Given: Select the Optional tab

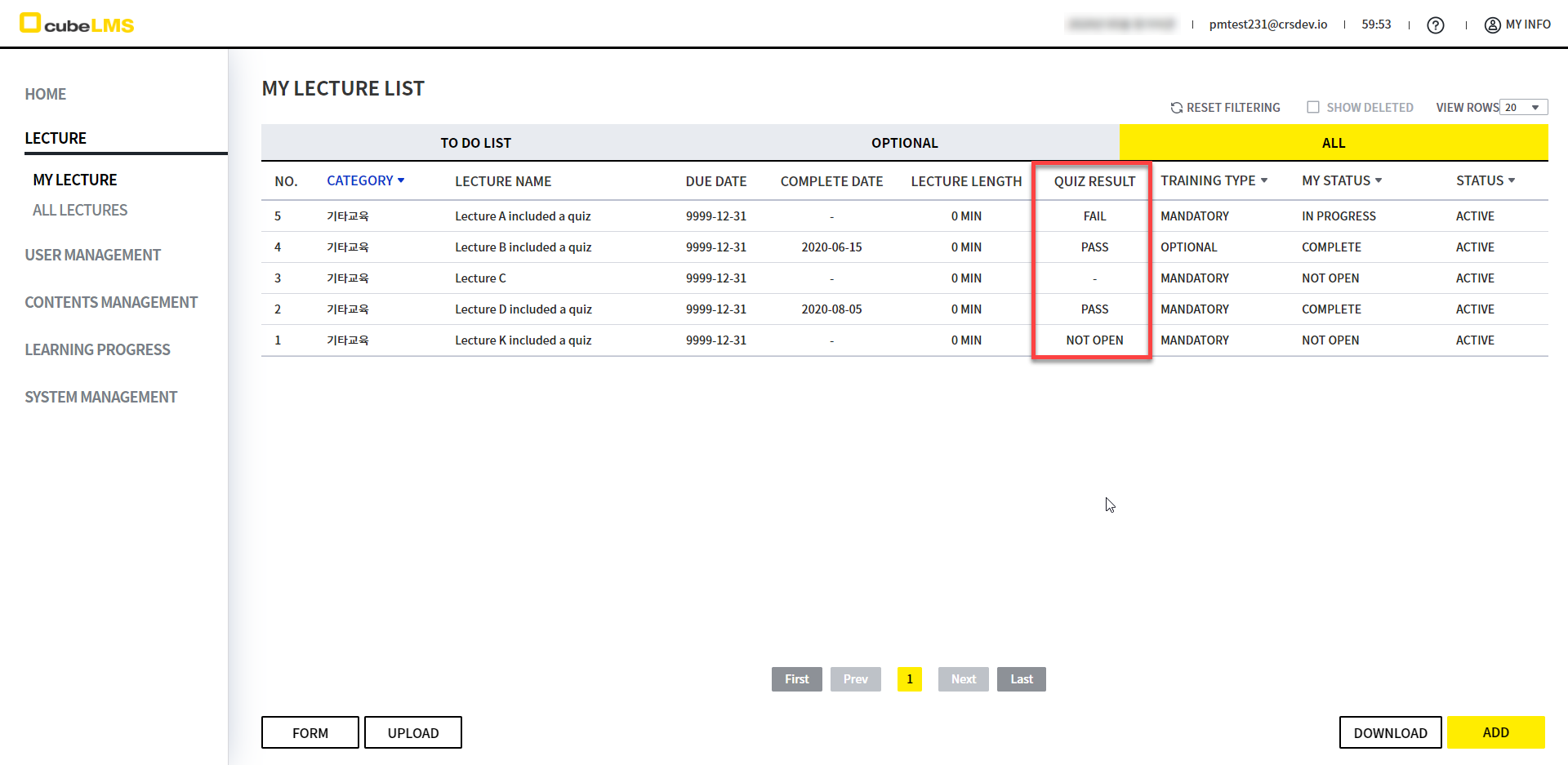Looking at the screenshot, I should [x=904, y=143].
